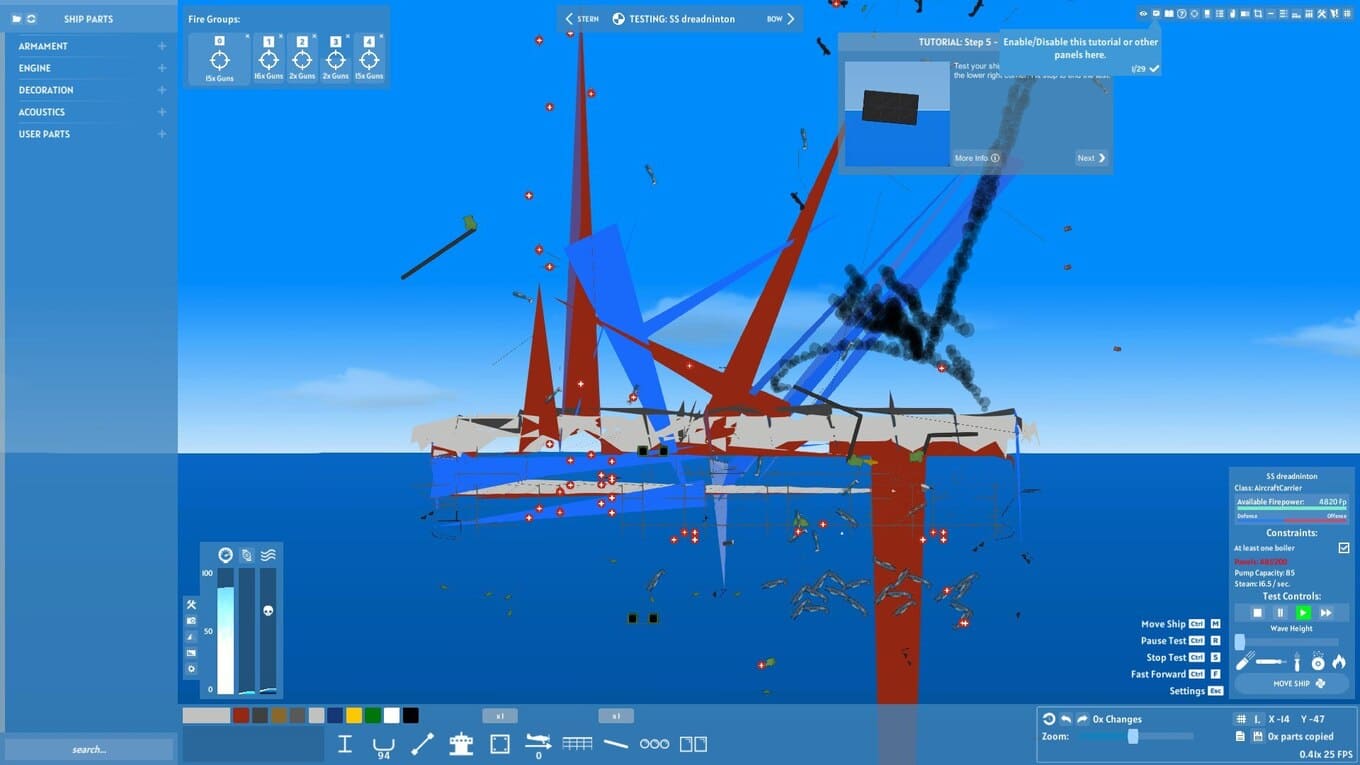The height and width of the screenshot is (765, 1360).
Task: Click the Move Ship button
Action: point(1291,684)
